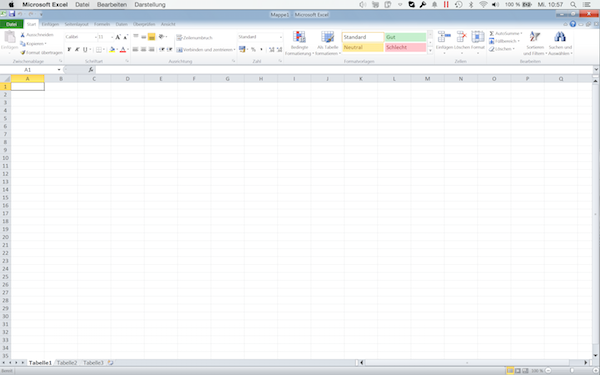Toggle Zeilenumbruch text wrapping
Image resolution: width=600 pixels, height=375 pixels.
tap(194, 38)
